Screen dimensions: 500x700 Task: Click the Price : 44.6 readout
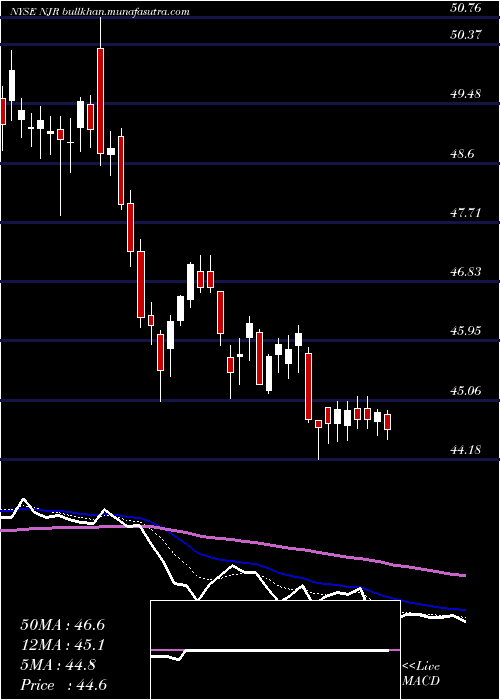click(x=63, y=685)
